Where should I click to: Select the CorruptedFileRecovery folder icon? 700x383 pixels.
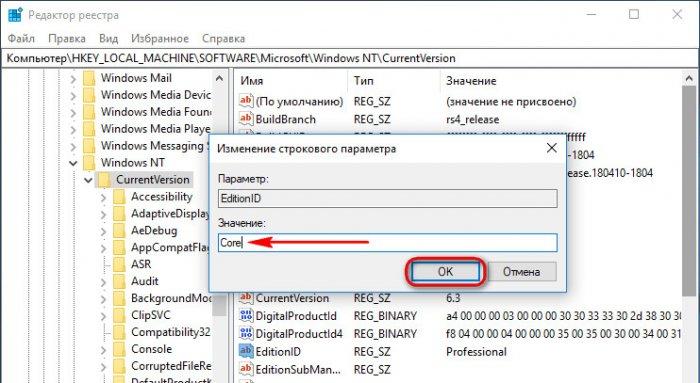coord(119,366)
